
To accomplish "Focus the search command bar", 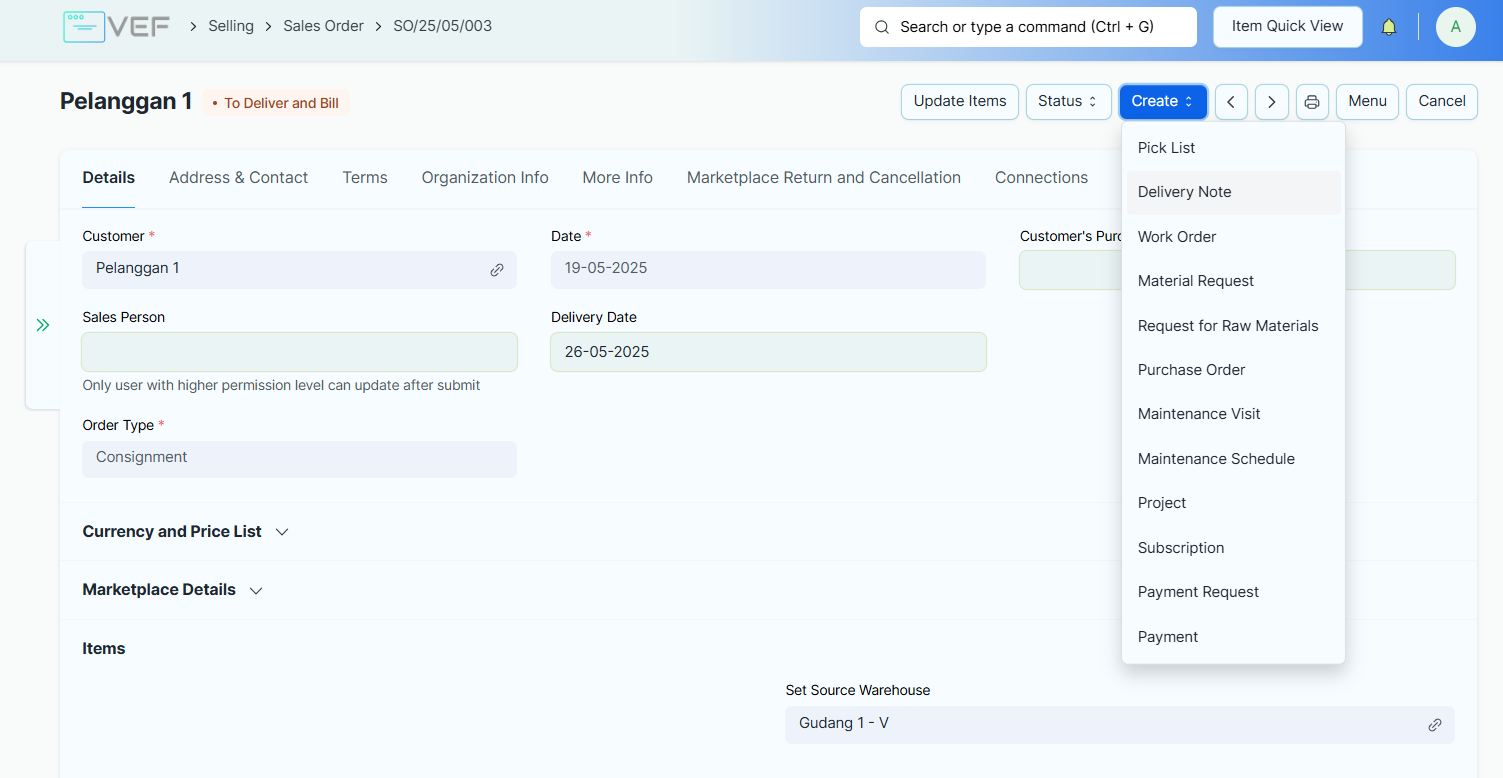I will tap(1028, 27).
